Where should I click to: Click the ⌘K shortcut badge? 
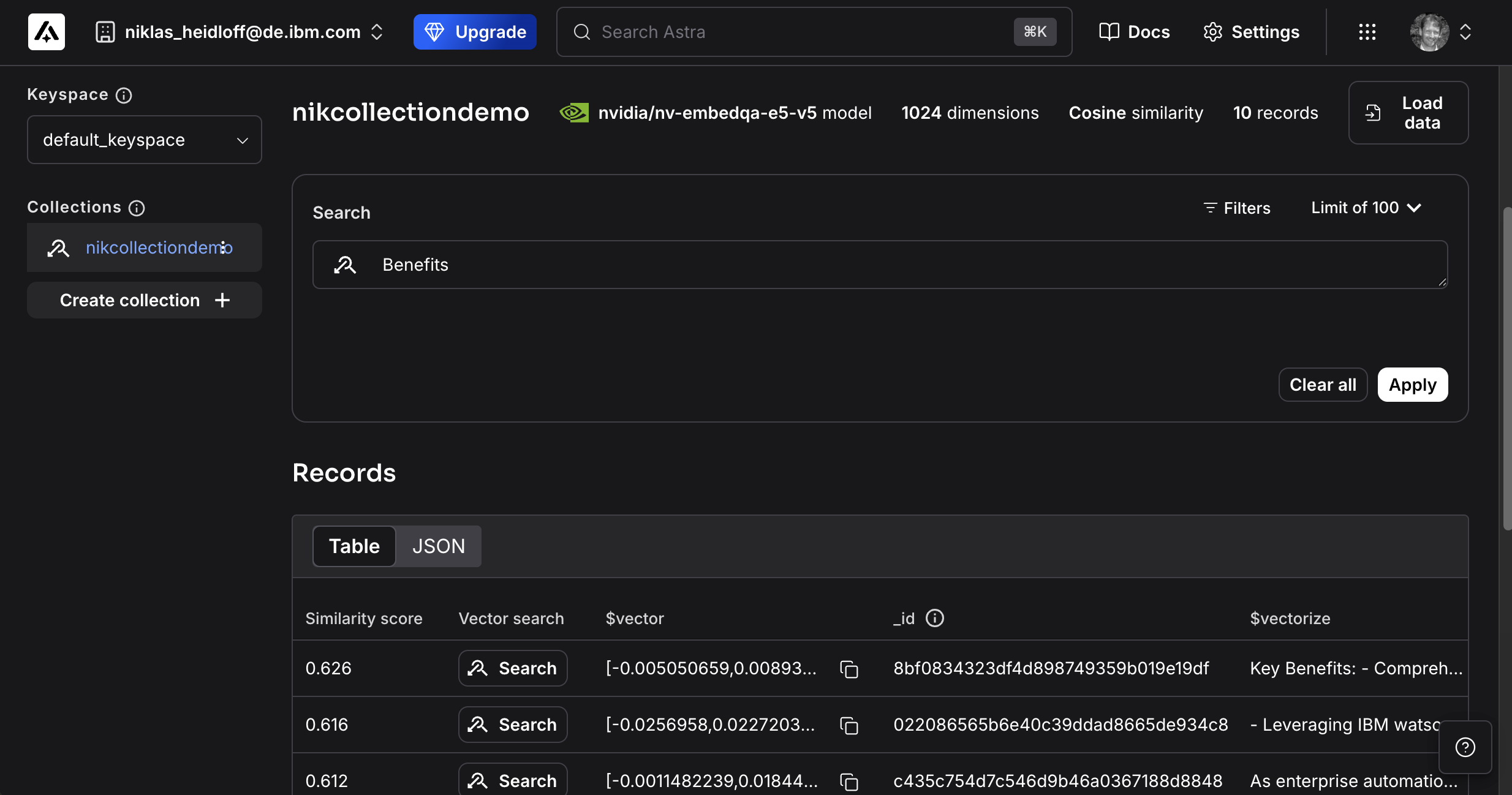(1035, 32)
